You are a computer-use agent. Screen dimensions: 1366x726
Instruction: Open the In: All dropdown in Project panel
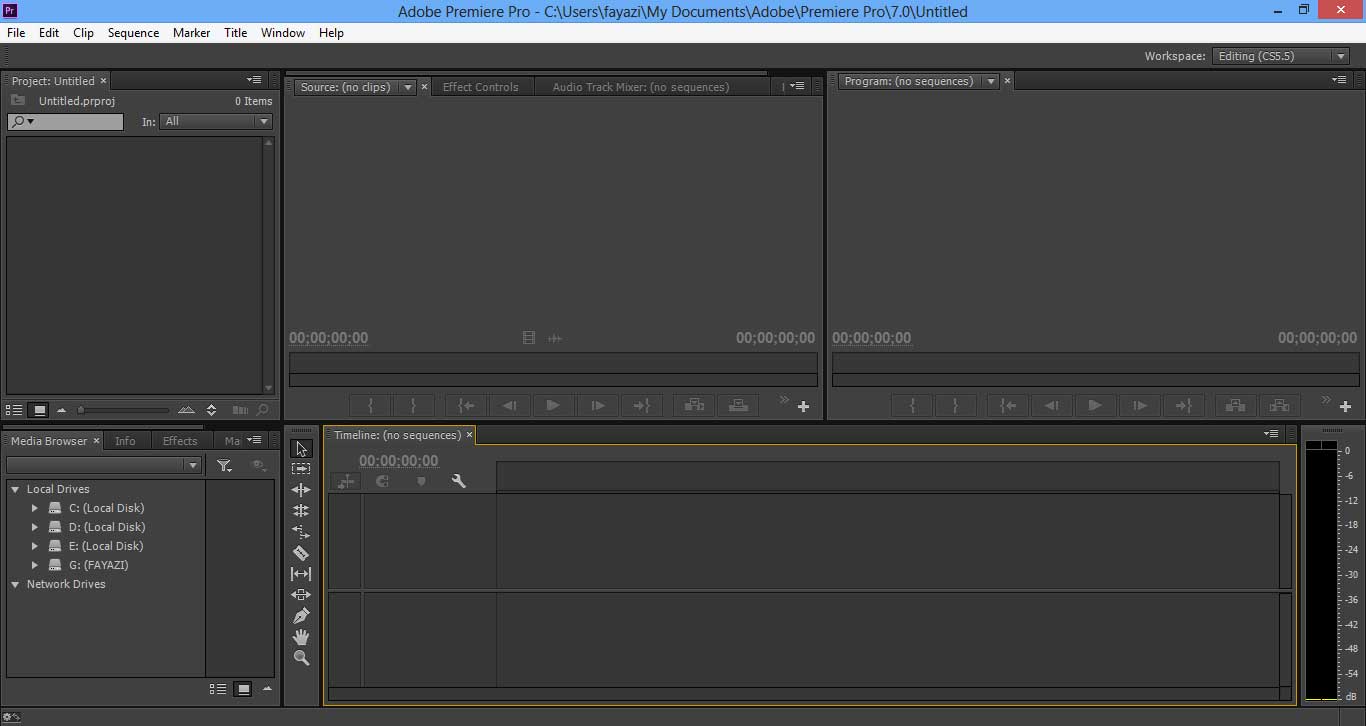click(x=216, y=121)
